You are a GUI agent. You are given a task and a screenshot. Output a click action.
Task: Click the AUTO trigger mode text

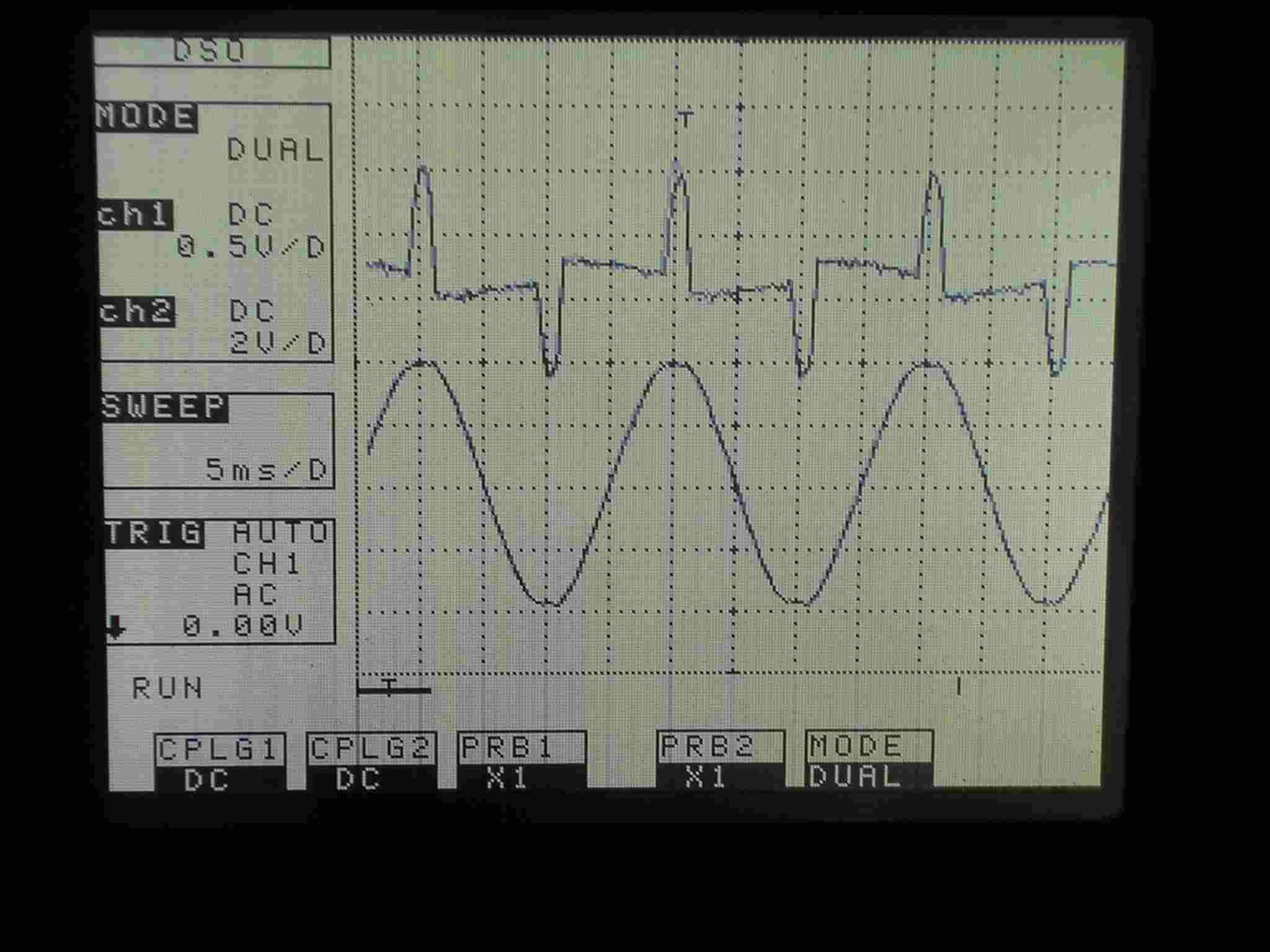[280, 533]
